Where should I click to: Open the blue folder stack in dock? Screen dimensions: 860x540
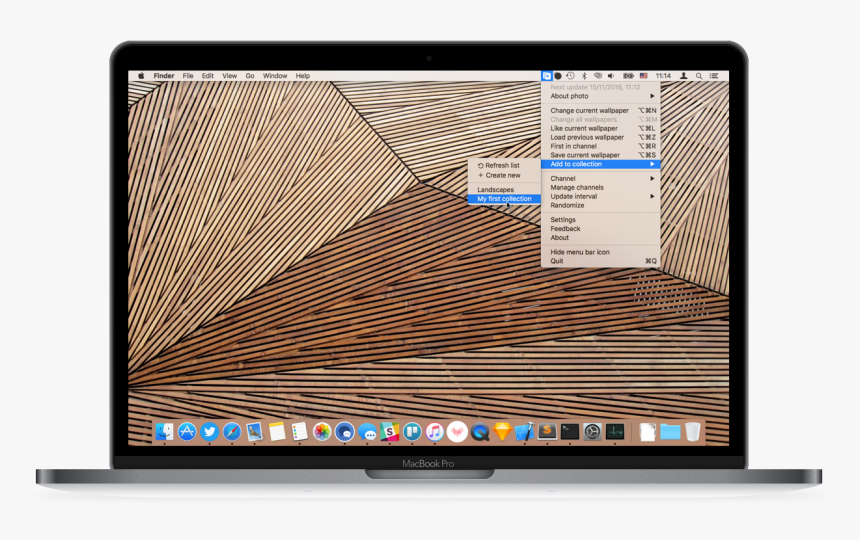click(670, 432)
